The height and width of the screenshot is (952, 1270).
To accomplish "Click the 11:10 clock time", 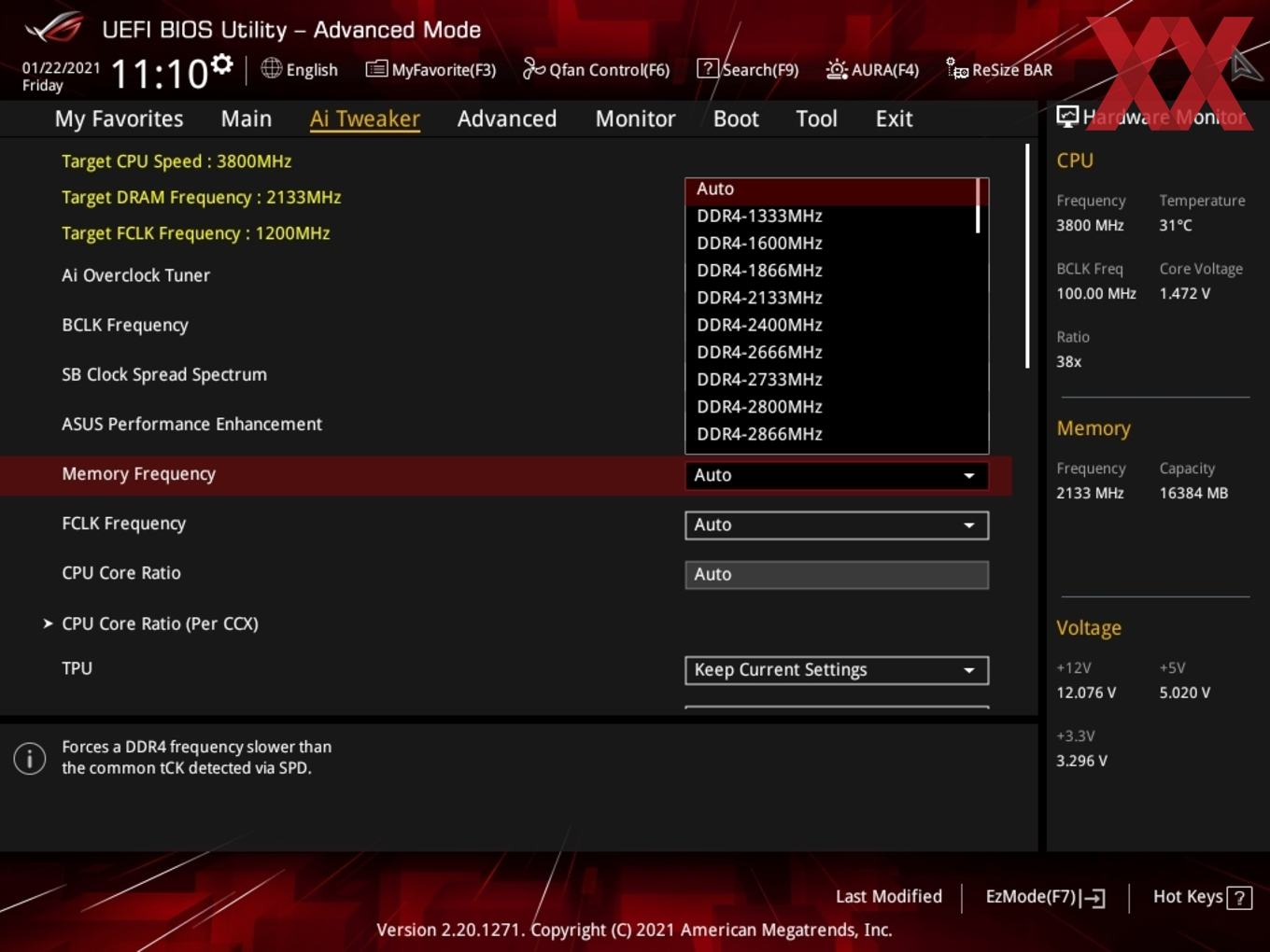I will point(159,73).
